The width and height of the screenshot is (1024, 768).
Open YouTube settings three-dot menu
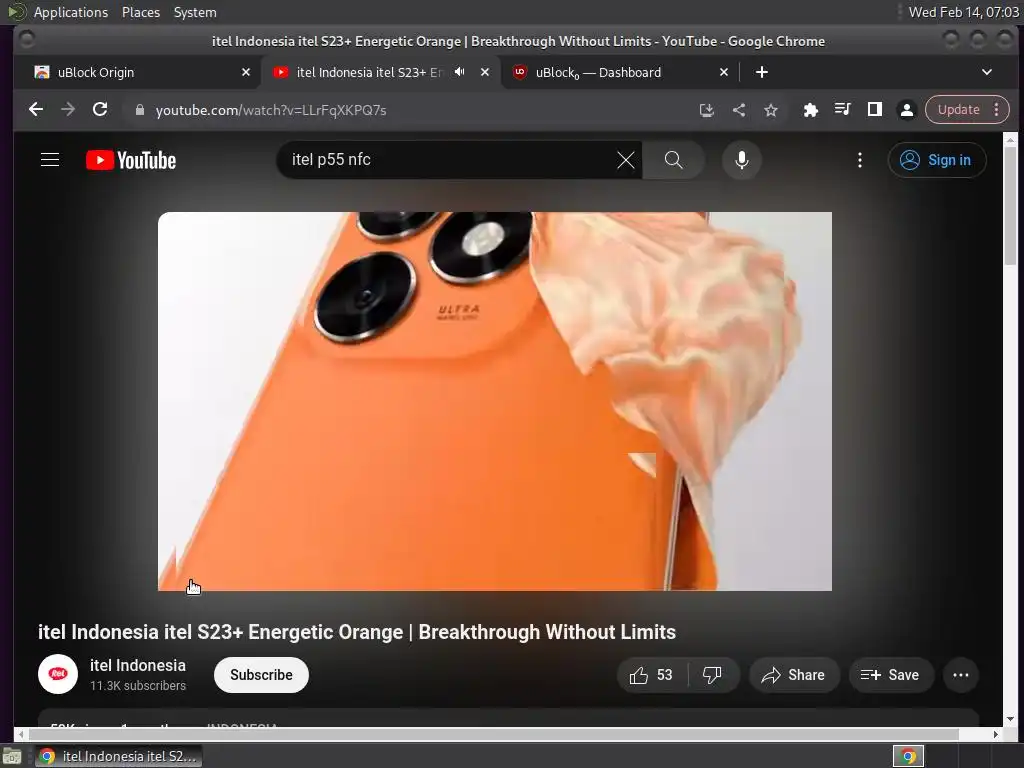click(859, 160)
